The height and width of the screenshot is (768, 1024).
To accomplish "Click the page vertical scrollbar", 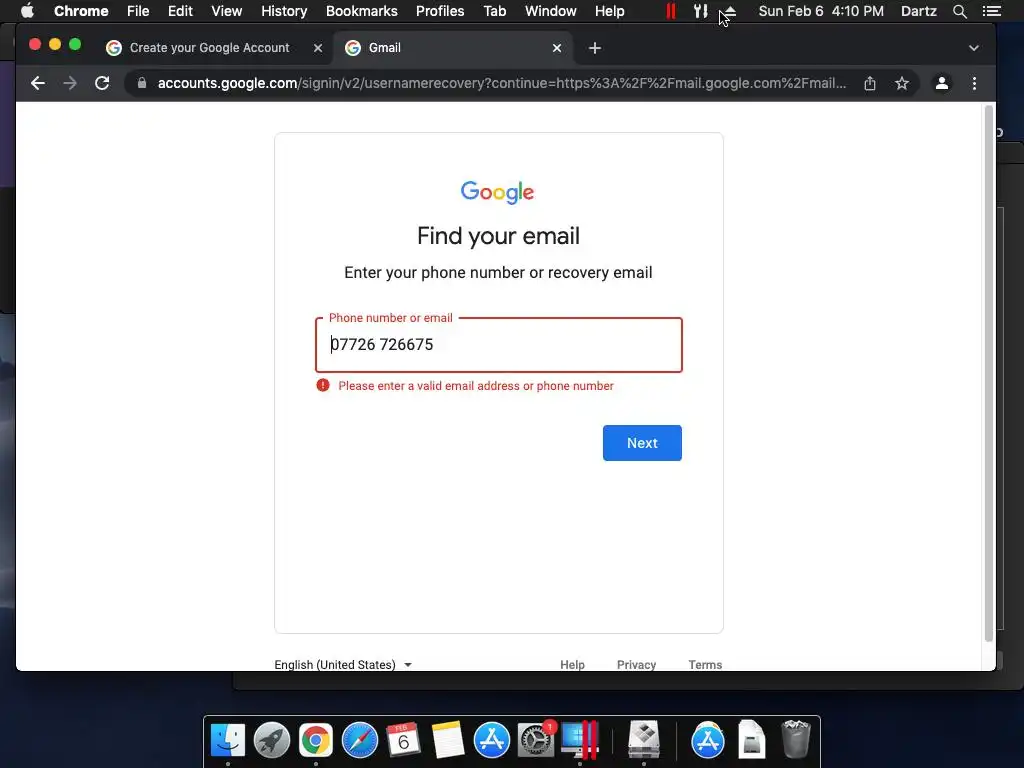I will (x=989, y=372).
